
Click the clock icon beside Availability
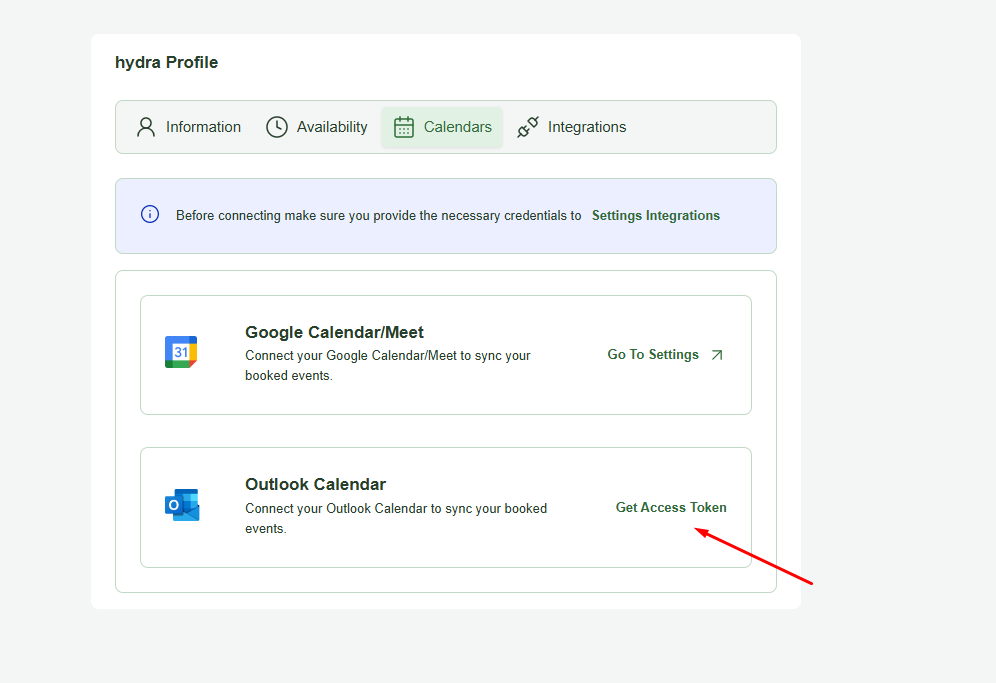277,127
